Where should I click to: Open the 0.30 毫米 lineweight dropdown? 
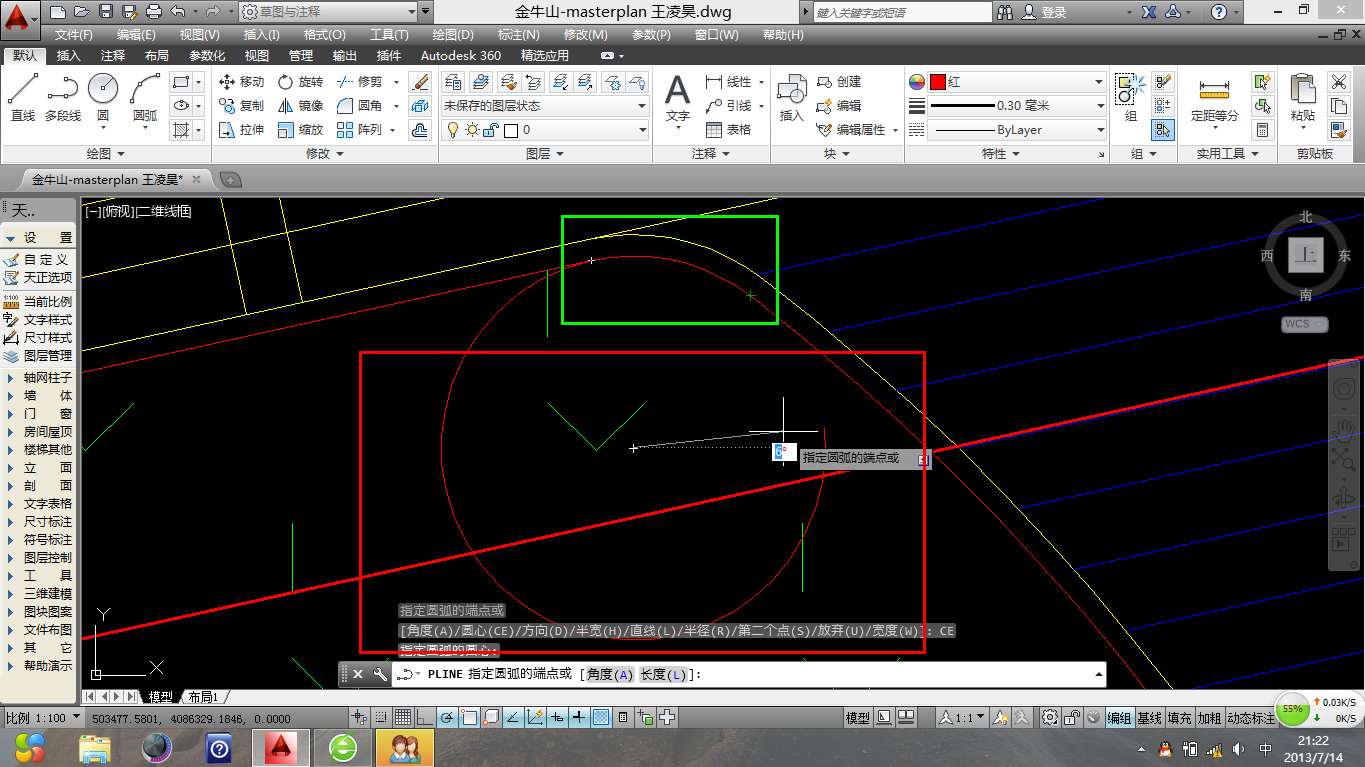(1017, 106)
